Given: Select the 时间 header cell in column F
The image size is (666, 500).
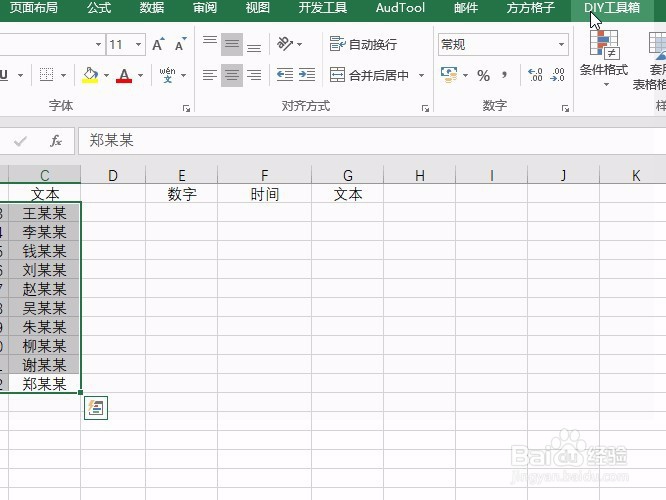Looking at the screenshot, I should coord(265,194).
